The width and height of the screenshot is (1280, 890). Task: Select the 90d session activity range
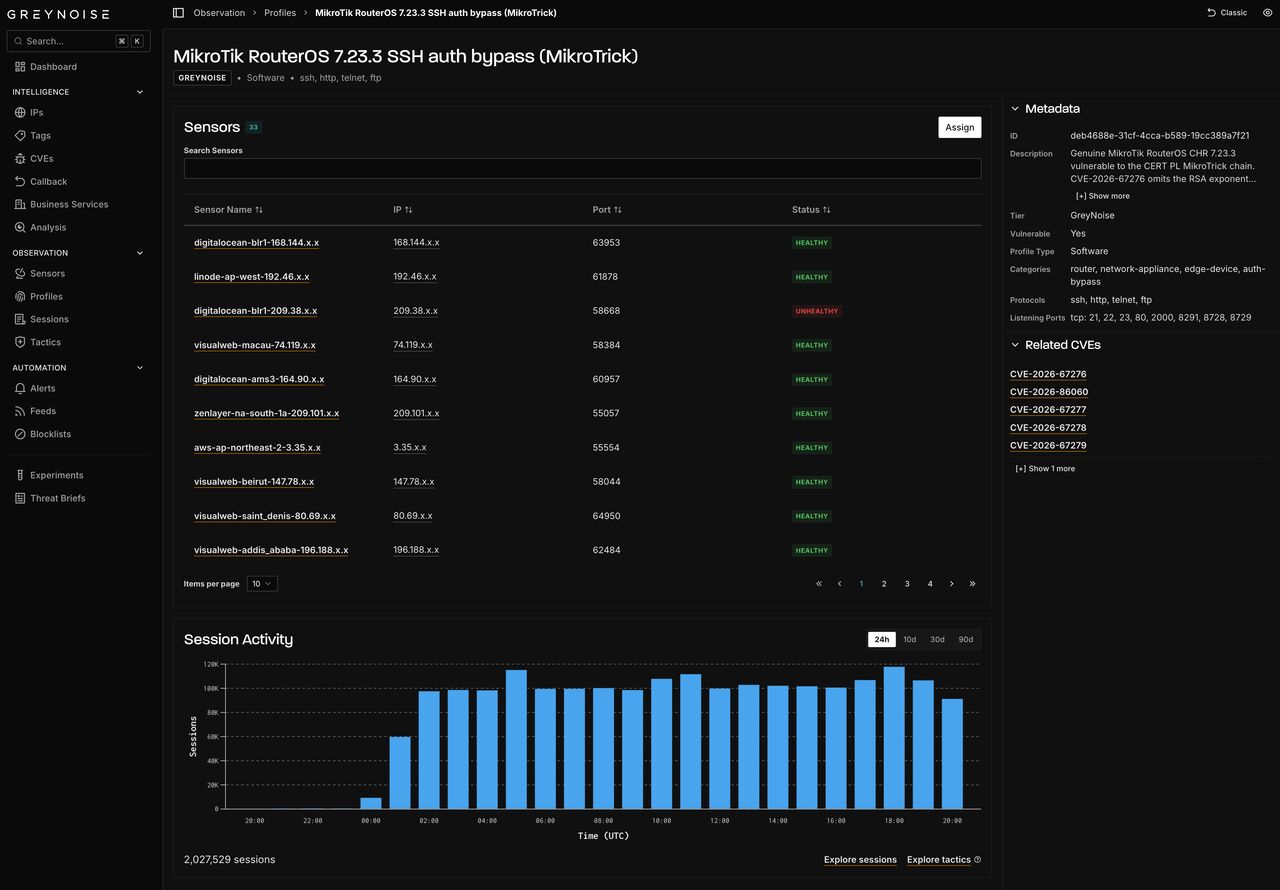point(965,639)
